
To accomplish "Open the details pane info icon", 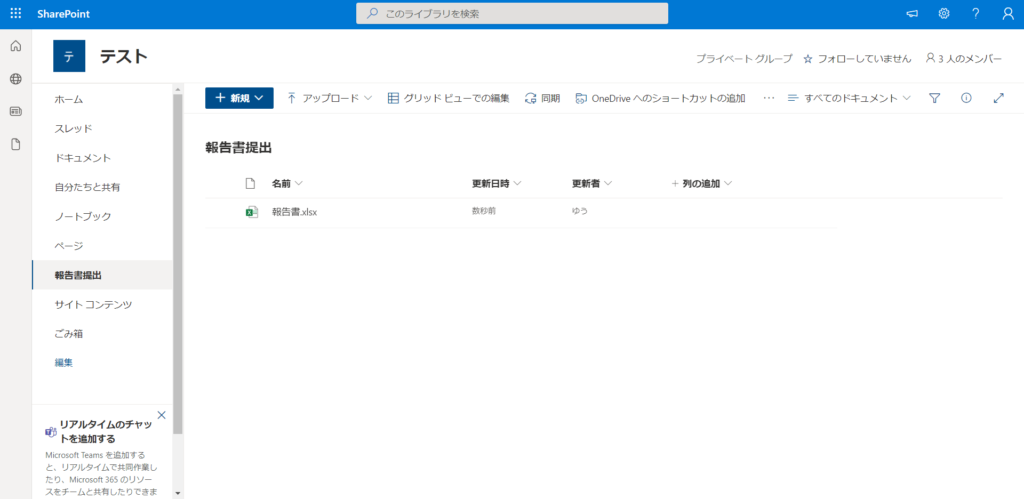I will coord(967,98).
